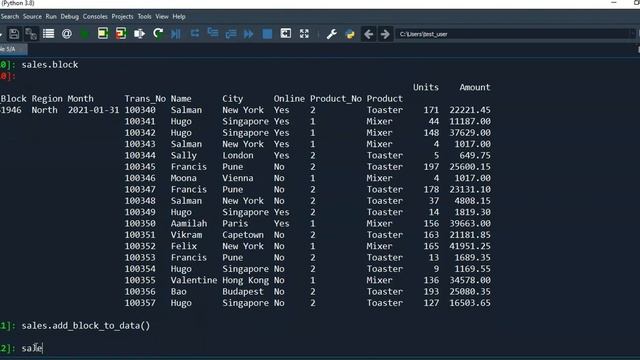Click the city 'Paris'
Screen dimensions: 640x360
[x=235, y=224]
